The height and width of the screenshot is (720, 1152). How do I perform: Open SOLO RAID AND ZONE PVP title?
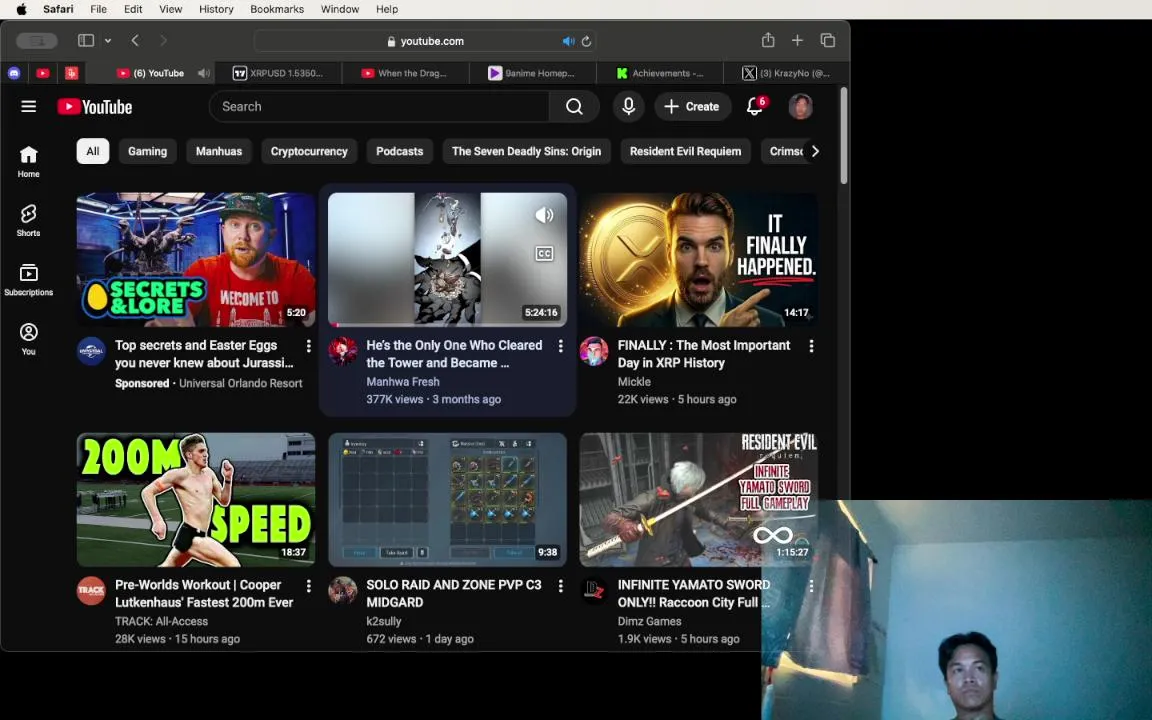tap(454, 594)
